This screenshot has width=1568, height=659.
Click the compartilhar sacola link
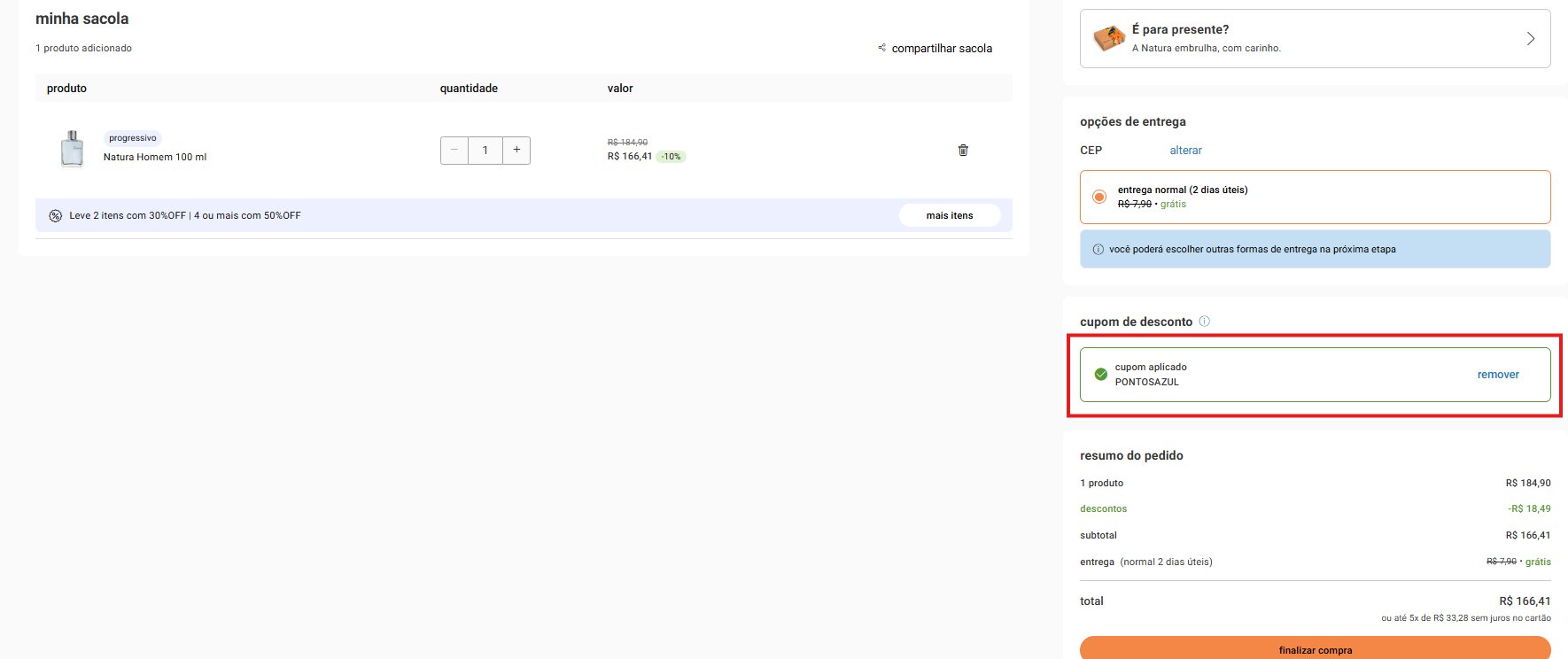942,49
